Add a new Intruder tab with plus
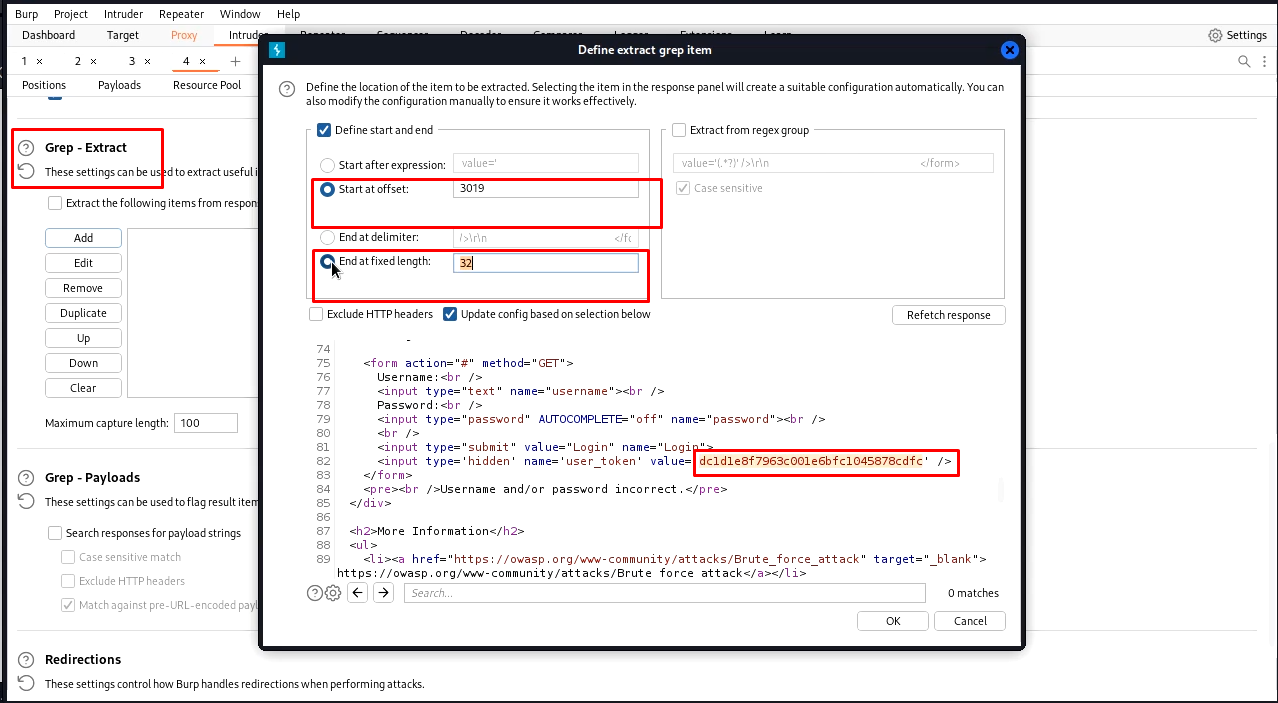 click(x=236, y=61)
